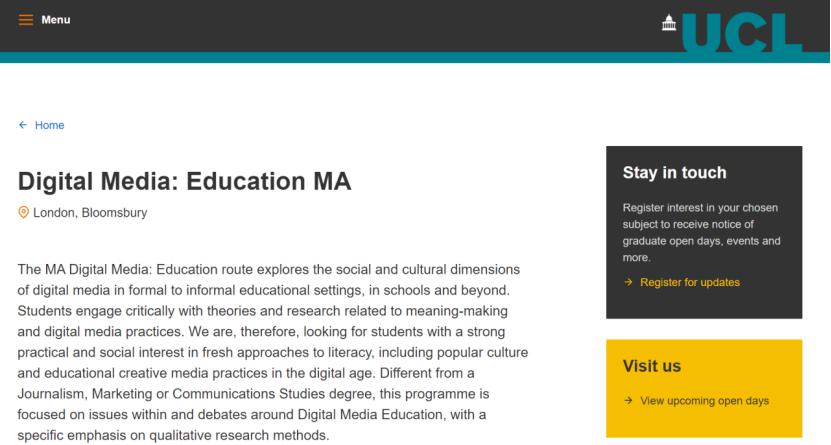Click the UCL portico building icon
This screenshot has width=831, height=445.
click(x=669, y=23)
